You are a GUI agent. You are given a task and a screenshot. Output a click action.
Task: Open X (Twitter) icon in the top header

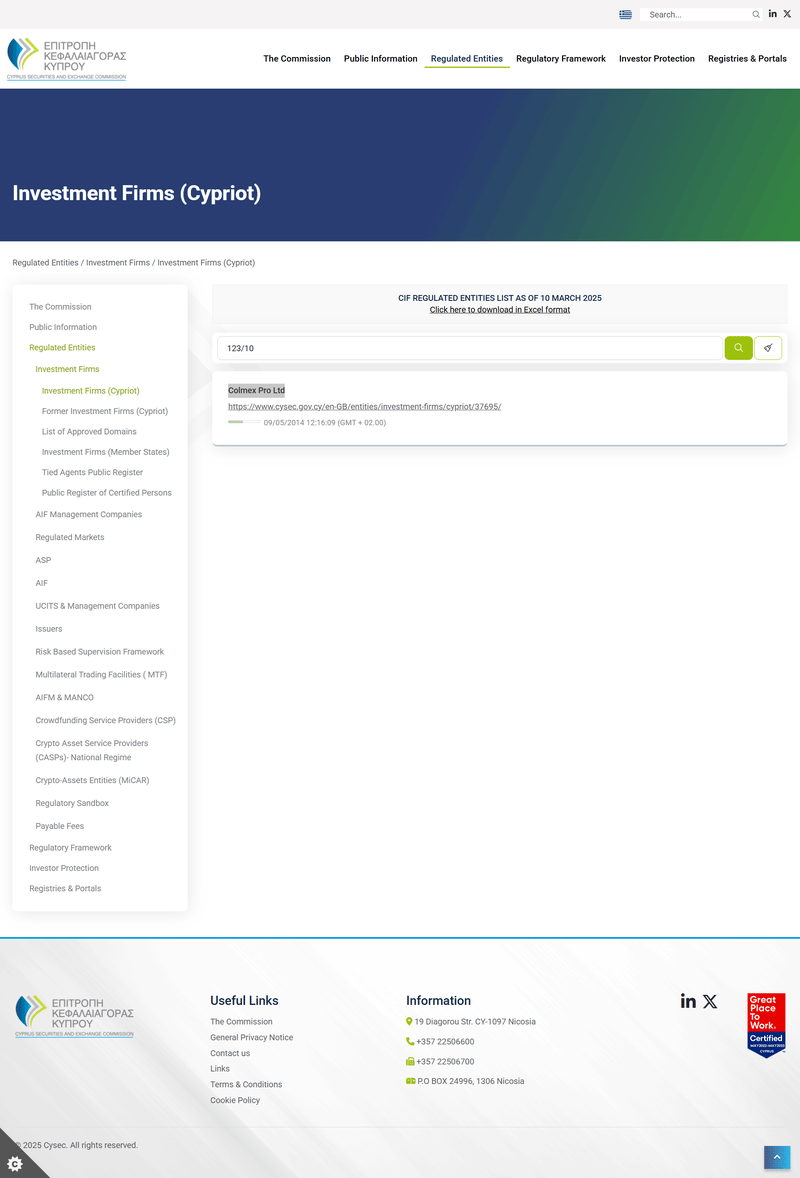click(x=787, y=14)
